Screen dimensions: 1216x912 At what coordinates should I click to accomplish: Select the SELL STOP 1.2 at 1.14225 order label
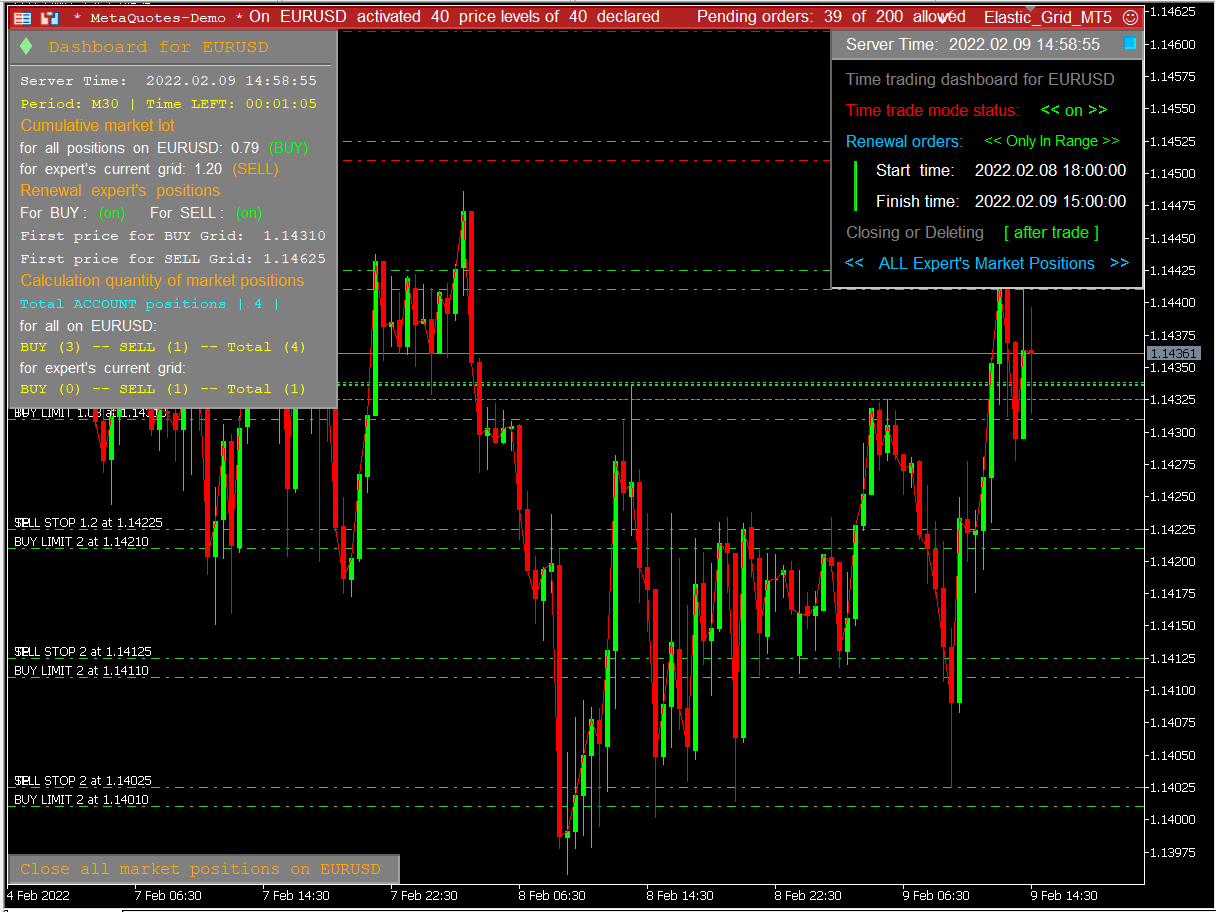(88, 523)
